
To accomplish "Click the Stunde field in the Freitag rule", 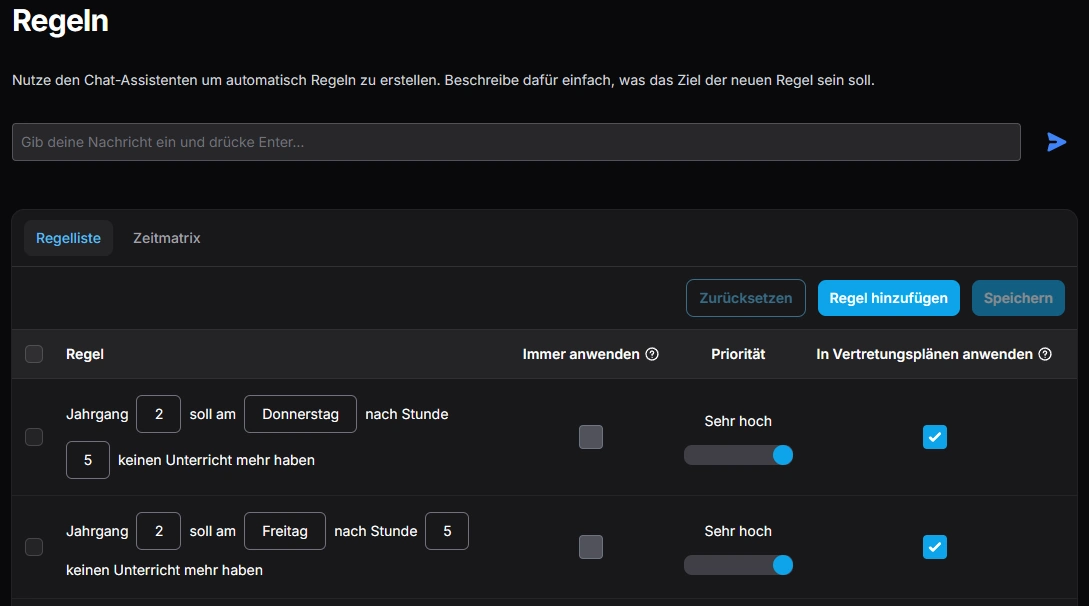I will point(447,531).
